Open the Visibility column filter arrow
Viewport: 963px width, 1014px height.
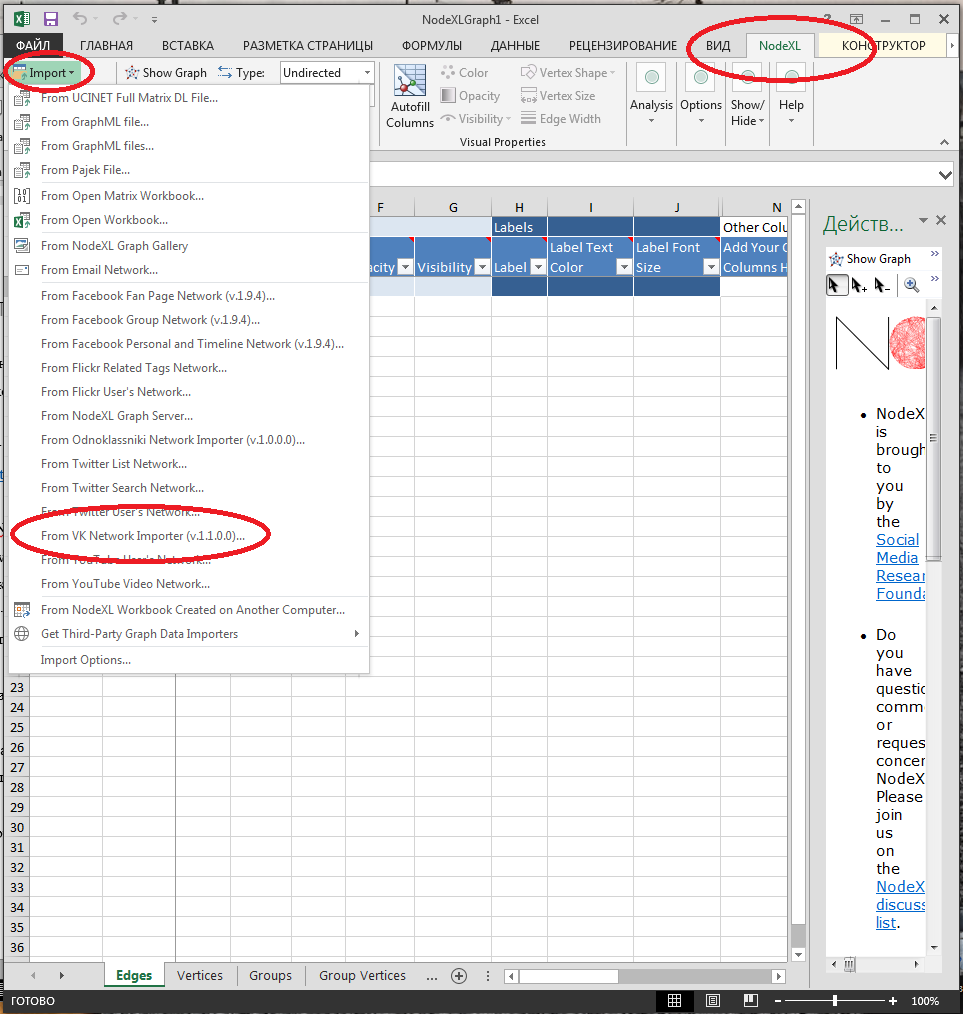pos(482,266)
